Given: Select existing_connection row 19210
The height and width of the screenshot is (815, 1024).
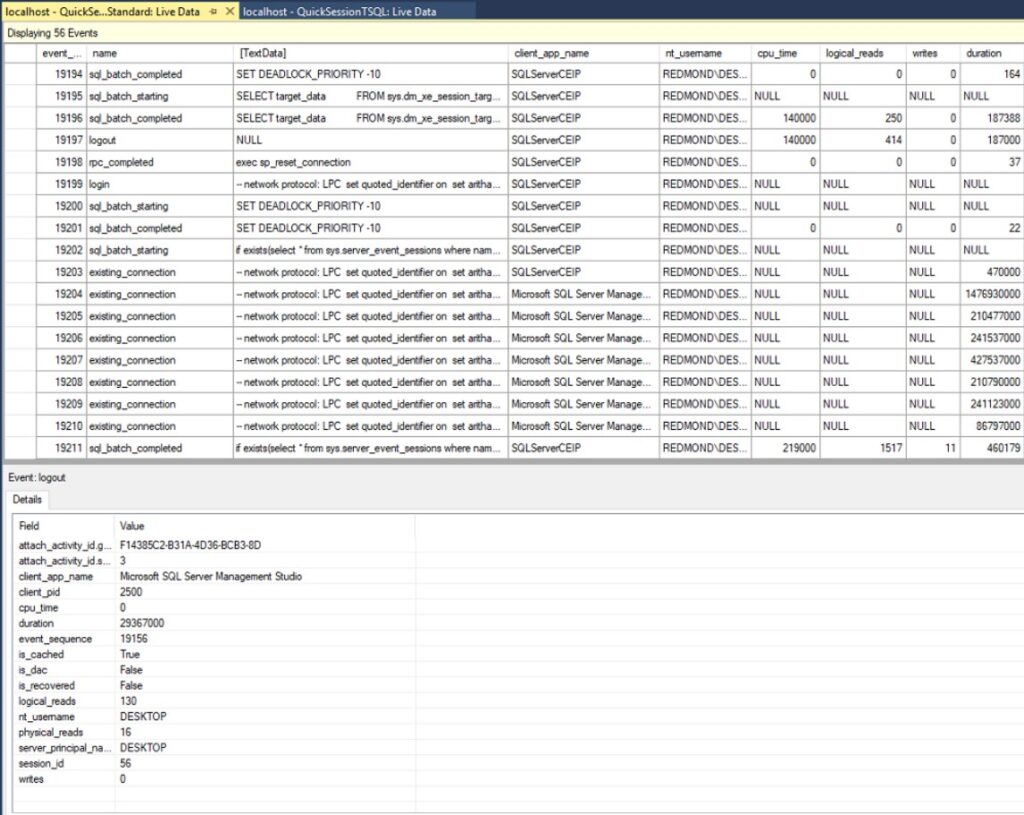Looking at the screenshot, I should pyautogui.click(x=514, y=426).
